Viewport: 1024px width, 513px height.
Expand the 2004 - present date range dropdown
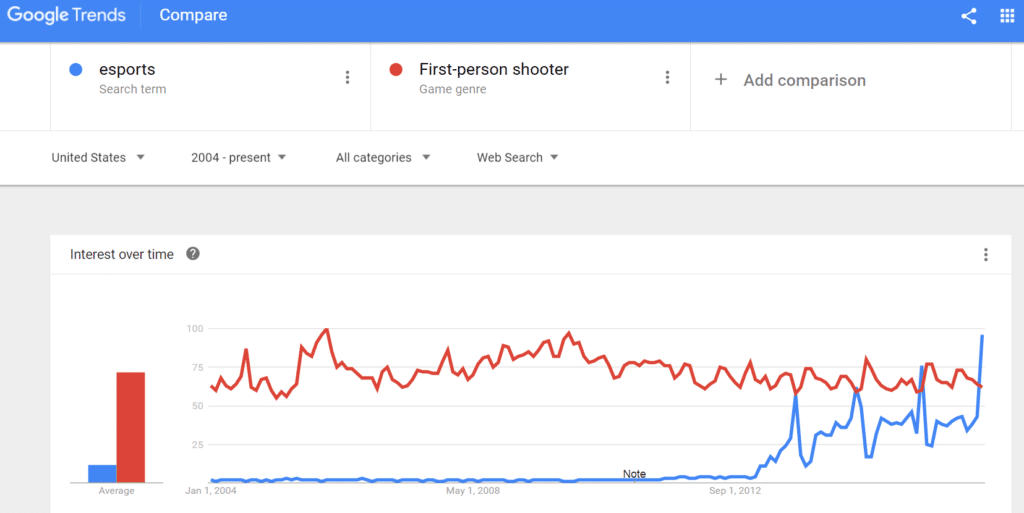click(x=238, y=157)
